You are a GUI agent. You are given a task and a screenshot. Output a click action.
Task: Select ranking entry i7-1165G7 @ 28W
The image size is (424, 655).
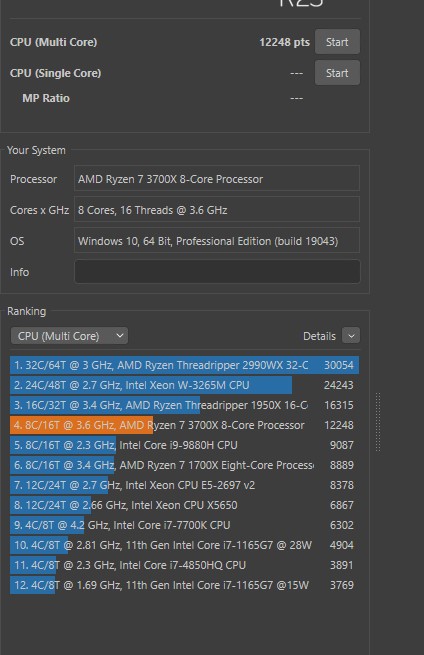[184, 546]
